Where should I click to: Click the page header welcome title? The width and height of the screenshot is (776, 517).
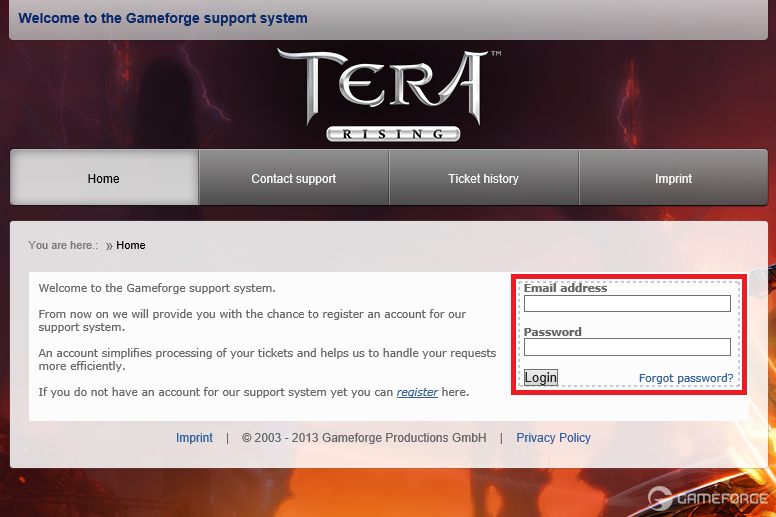click(164, 18)
